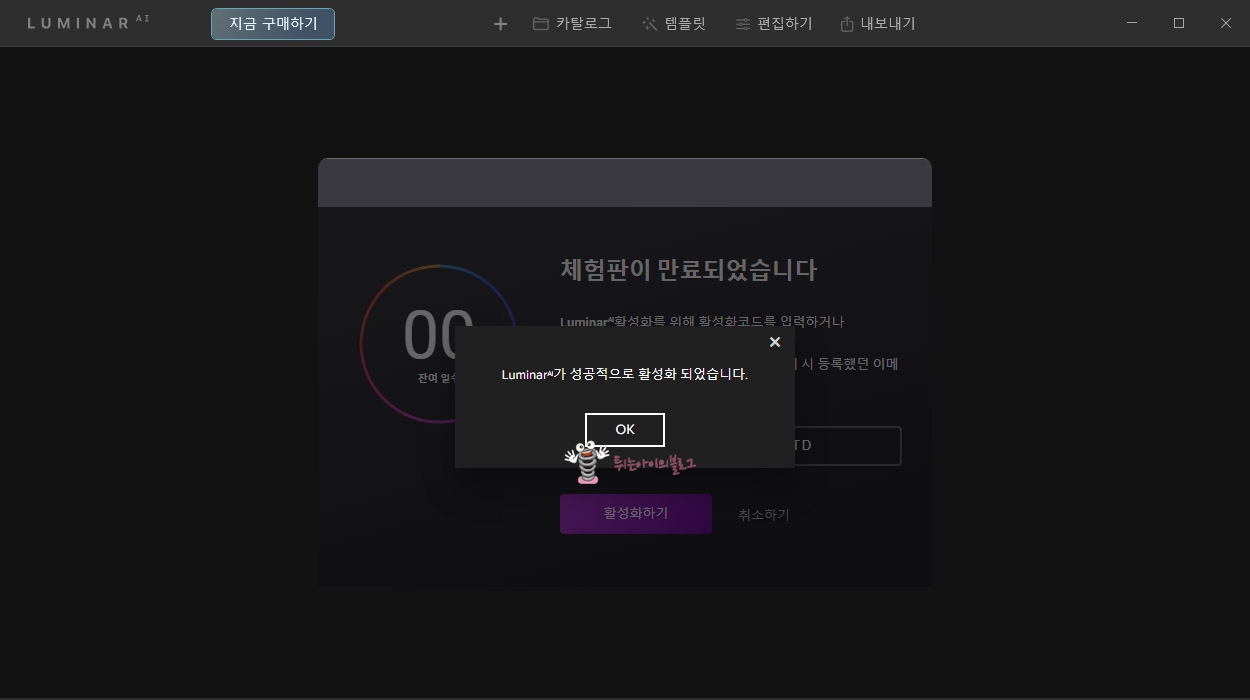This screenshot has height=700, width=1250.
Task: Switch to the 템플릿 tab
Action: [x=674, y=23]
